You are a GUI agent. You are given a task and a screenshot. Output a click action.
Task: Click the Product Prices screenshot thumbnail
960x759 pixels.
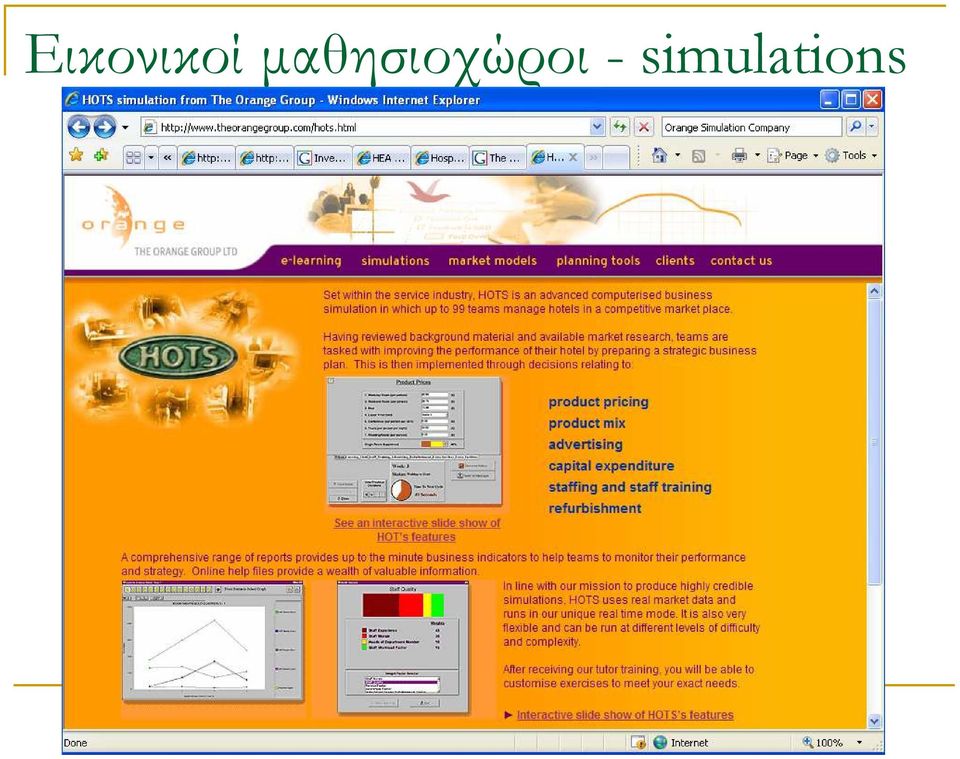[x=414, y=442]
